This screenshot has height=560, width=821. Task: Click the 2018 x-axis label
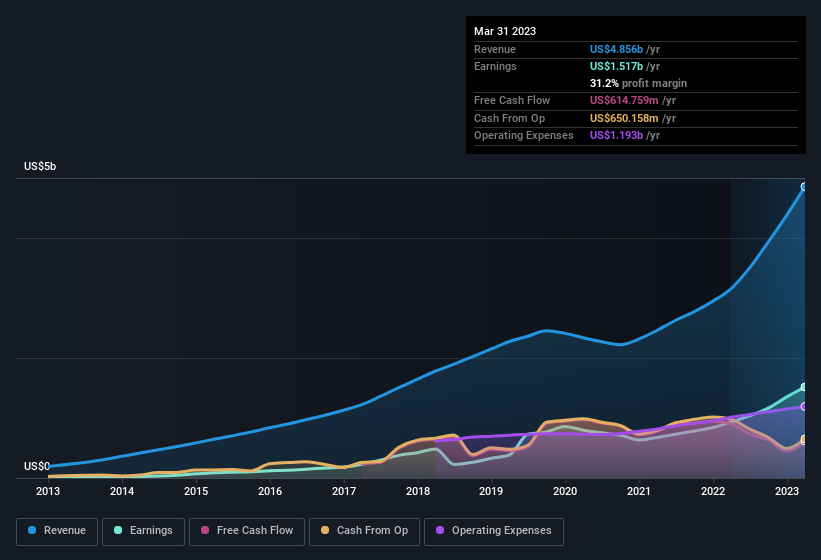pos(417,491)
